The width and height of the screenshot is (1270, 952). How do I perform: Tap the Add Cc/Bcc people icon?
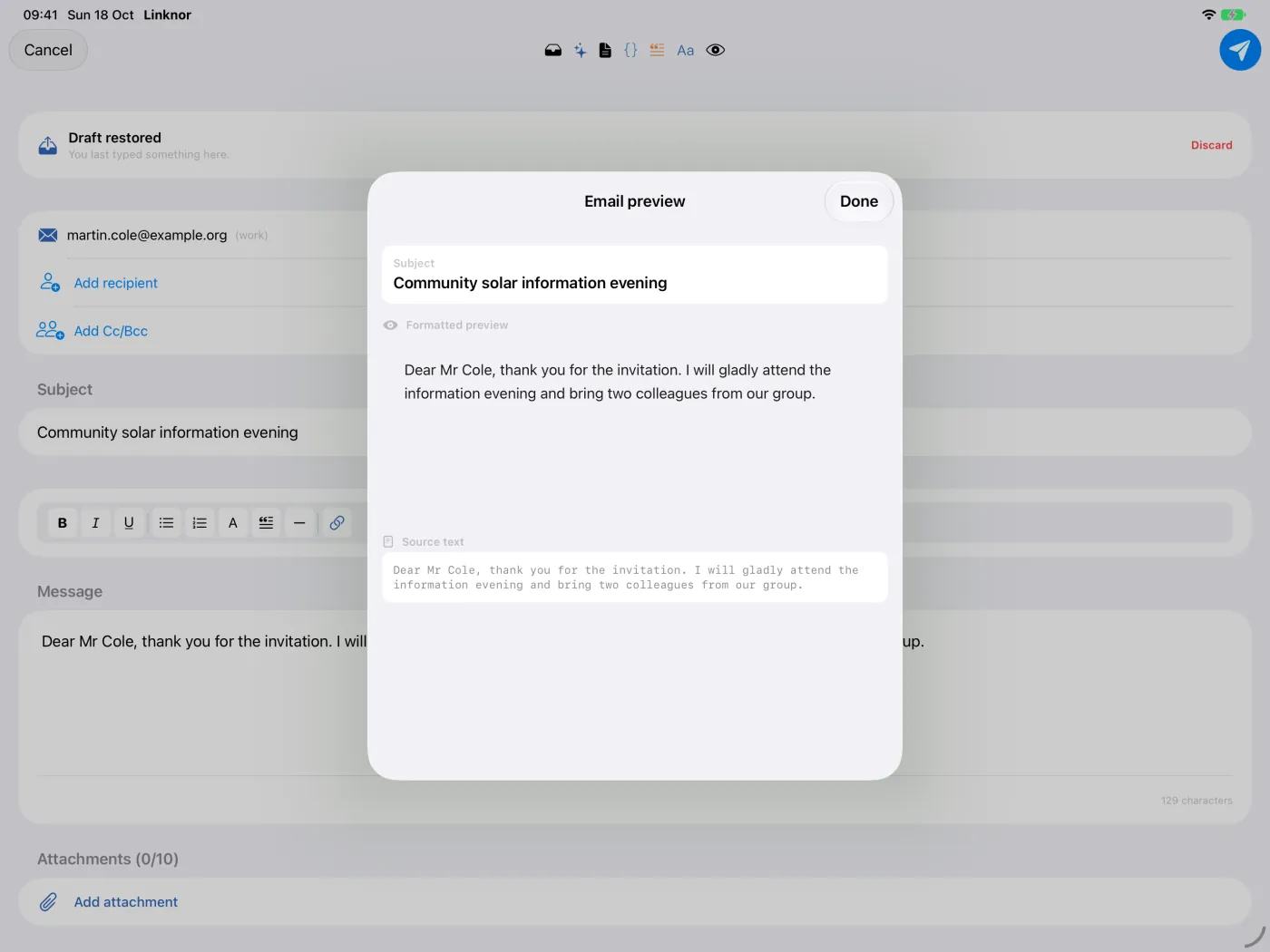click(50, 330)
